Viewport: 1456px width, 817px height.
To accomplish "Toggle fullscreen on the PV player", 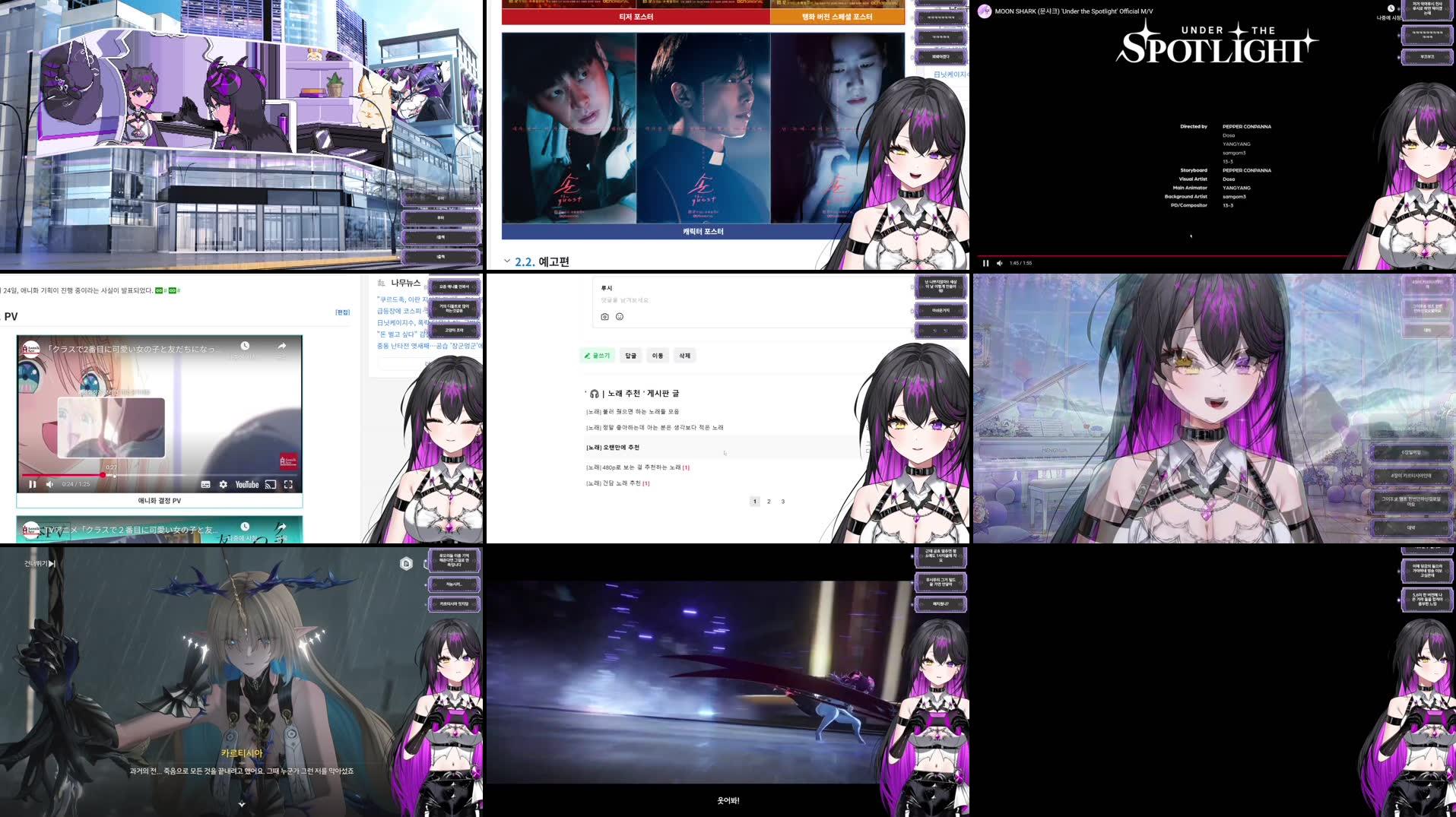I will pos(287,484).
